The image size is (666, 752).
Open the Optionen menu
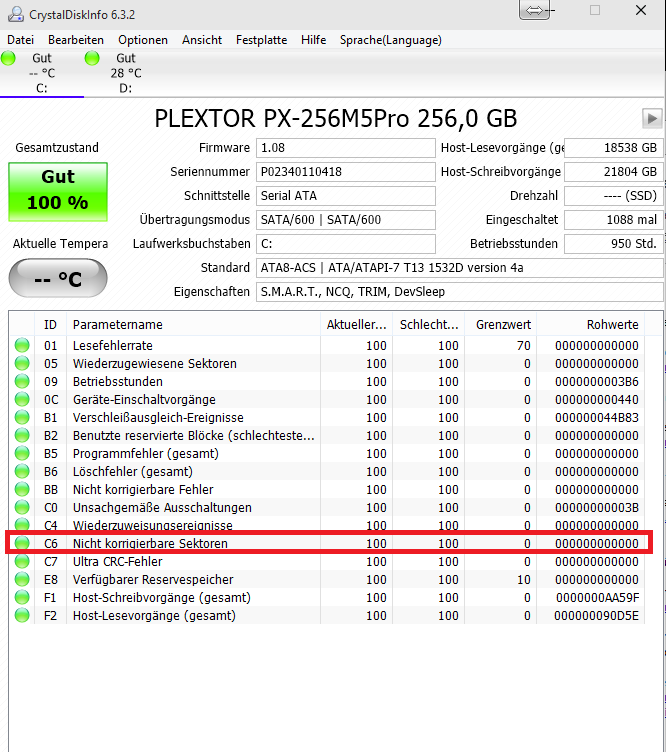(x=143, y=40)
